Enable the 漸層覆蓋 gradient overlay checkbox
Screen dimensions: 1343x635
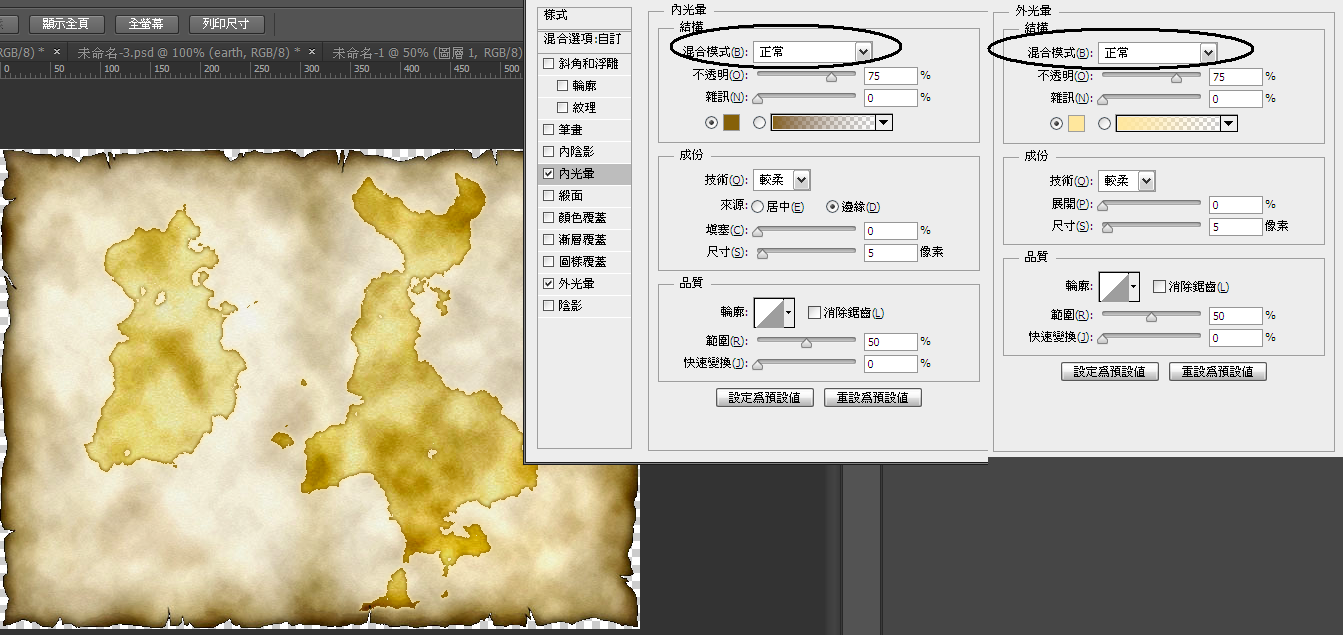pyautogui.click(x=548, y=239)
